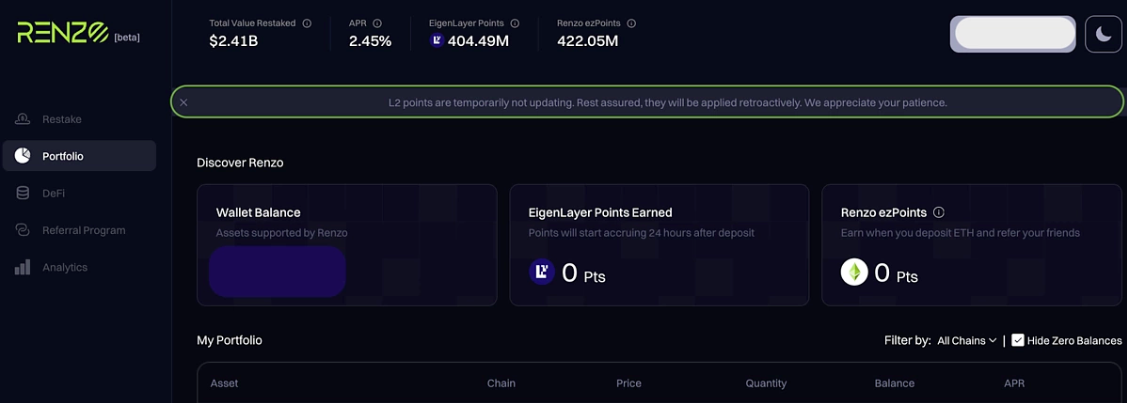Click info icon next to APR

point(377,23)
